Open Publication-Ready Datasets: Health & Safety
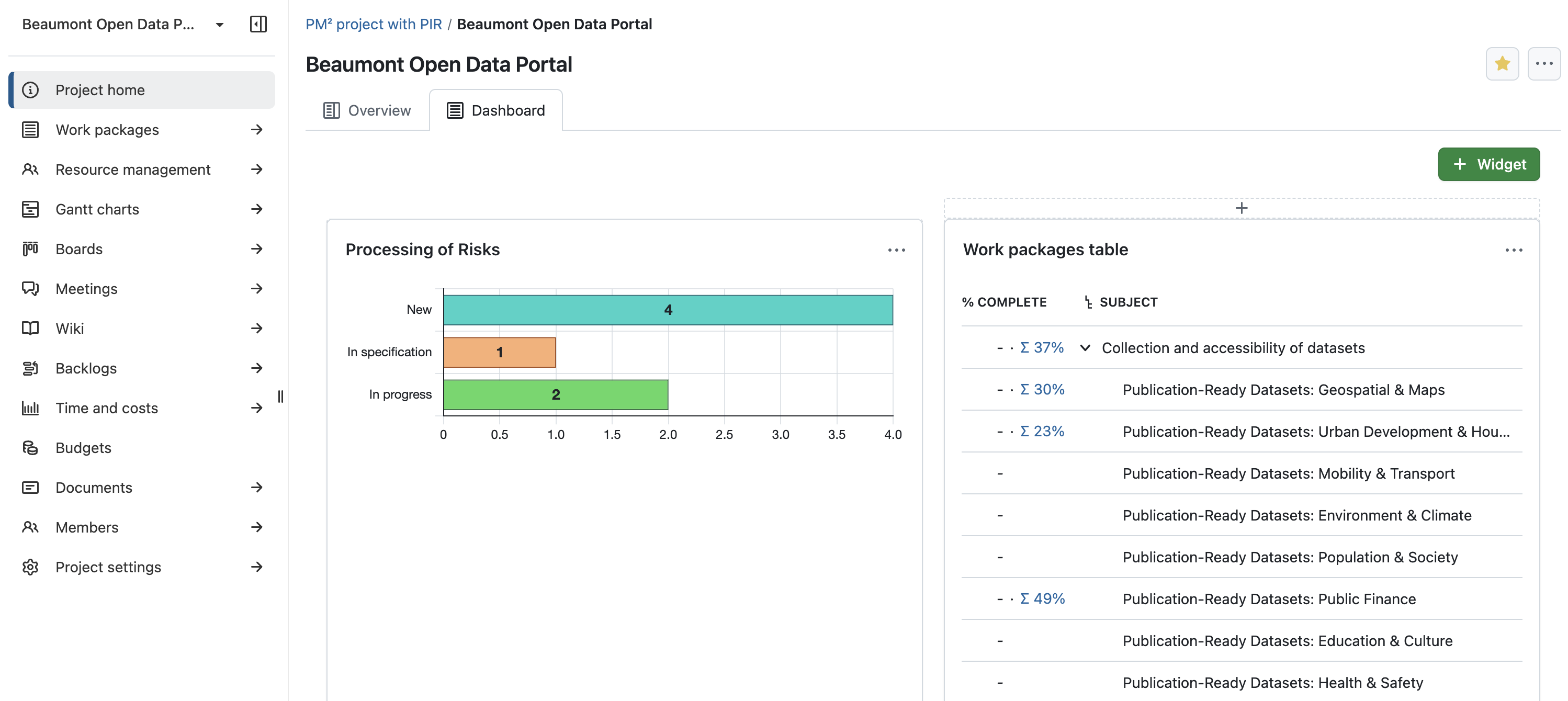The image size is (1568, 701). click(1273, 683)
